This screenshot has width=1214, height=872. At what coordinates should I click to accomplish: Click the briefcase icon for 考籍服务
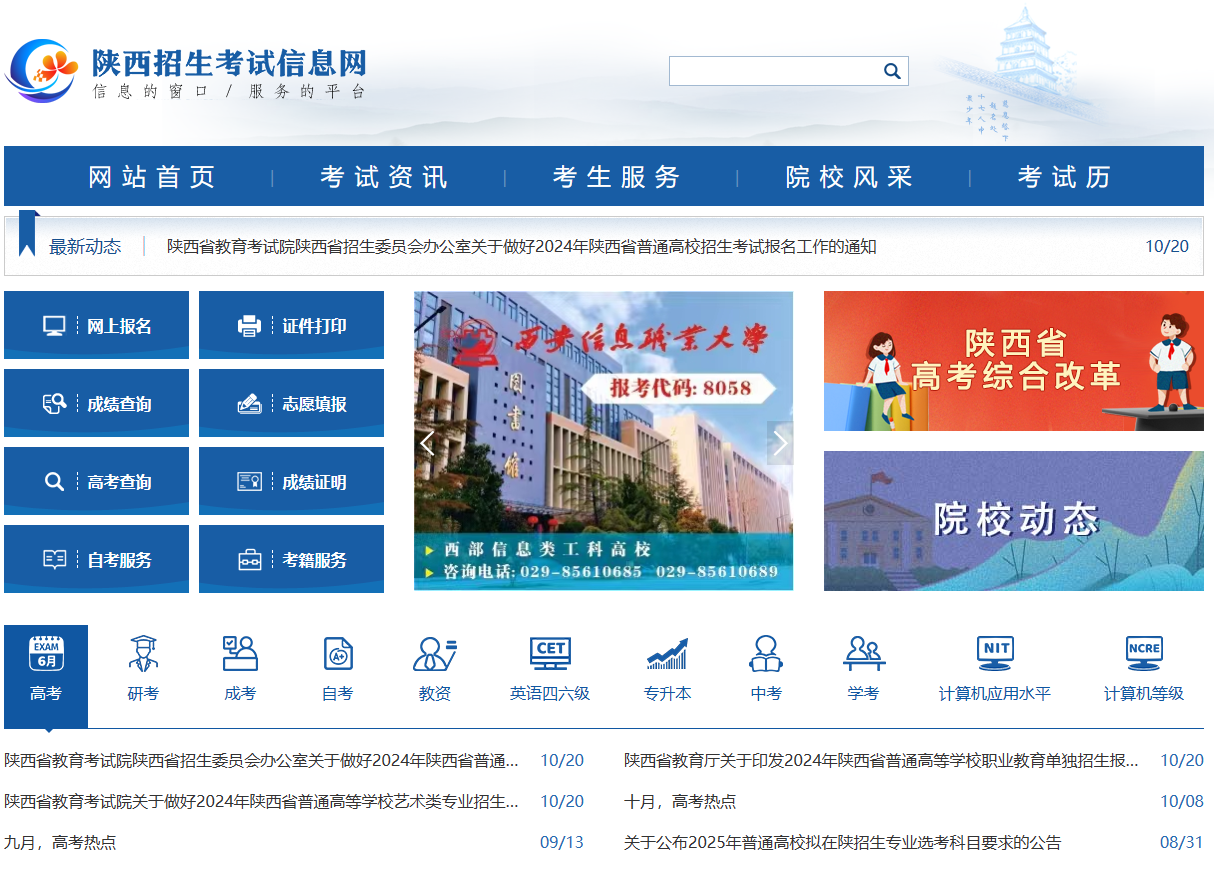(249, 560)
